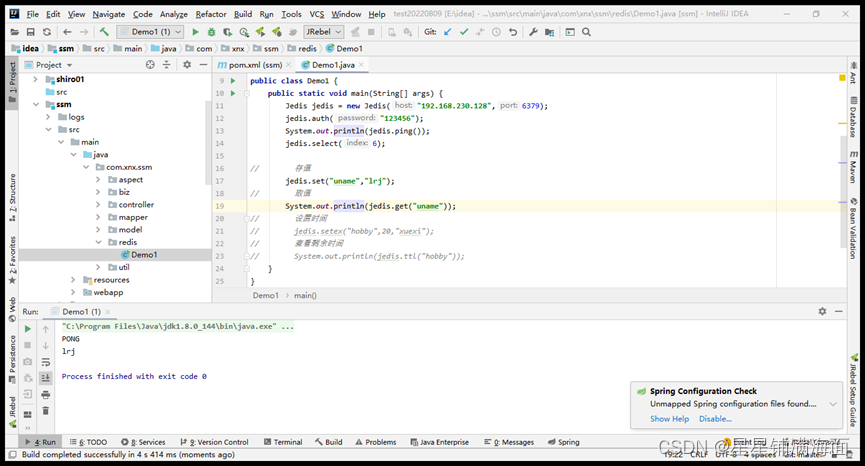Toggle soft-wrap in Run console

click(x=46, y=361)
